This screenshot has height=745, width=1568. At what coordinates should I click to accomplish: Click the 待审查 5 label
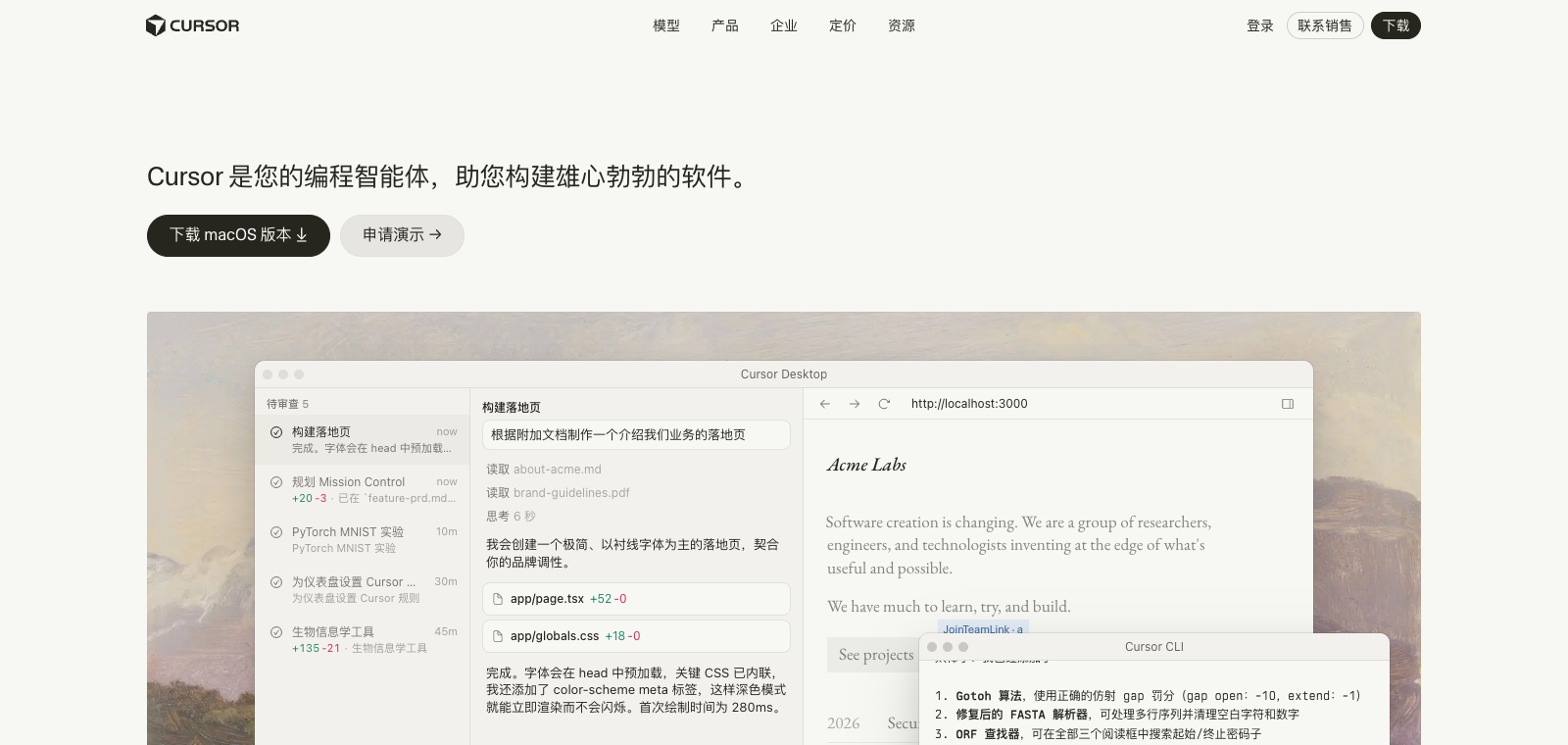(287, 404)
